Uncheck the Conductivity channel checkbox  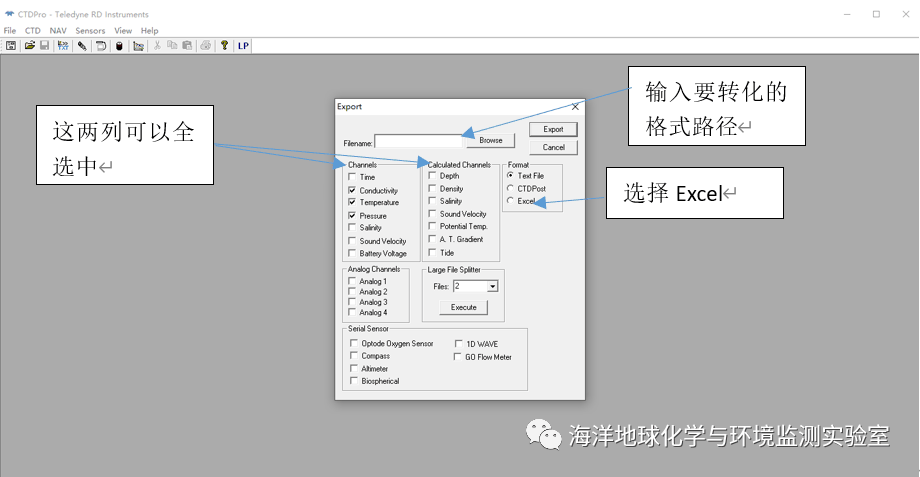(x=352, y=190)
